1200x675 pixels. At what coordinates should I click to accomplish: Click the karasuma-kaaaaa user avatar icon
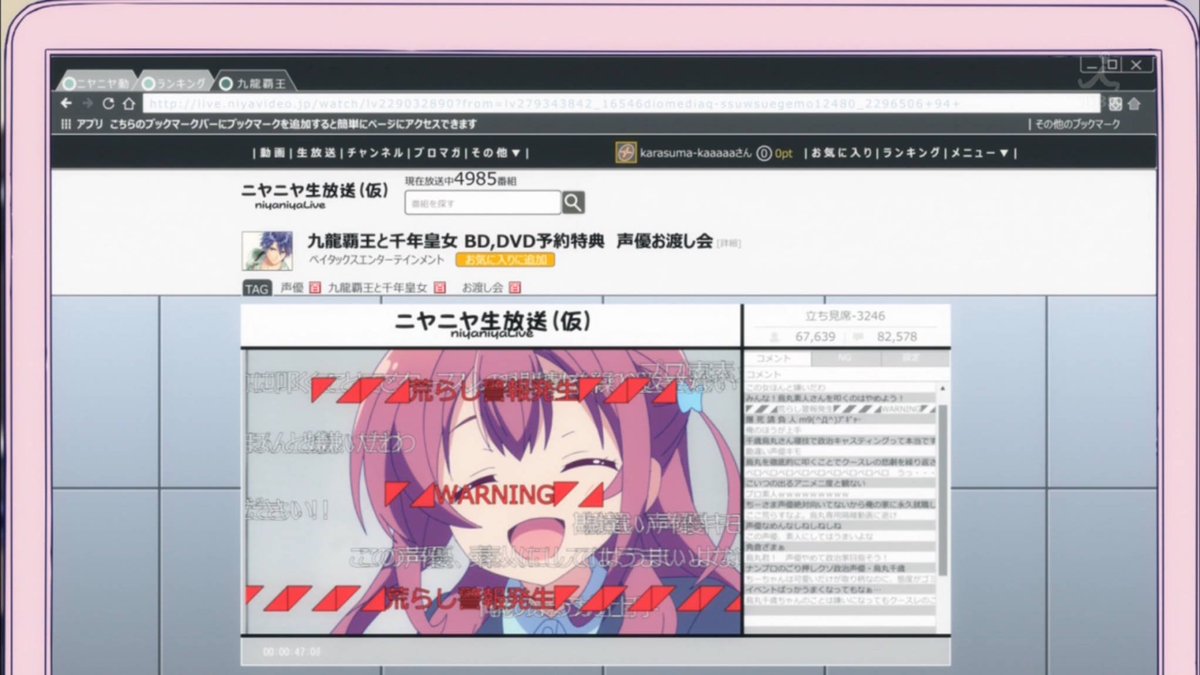(x=625, y=153)
